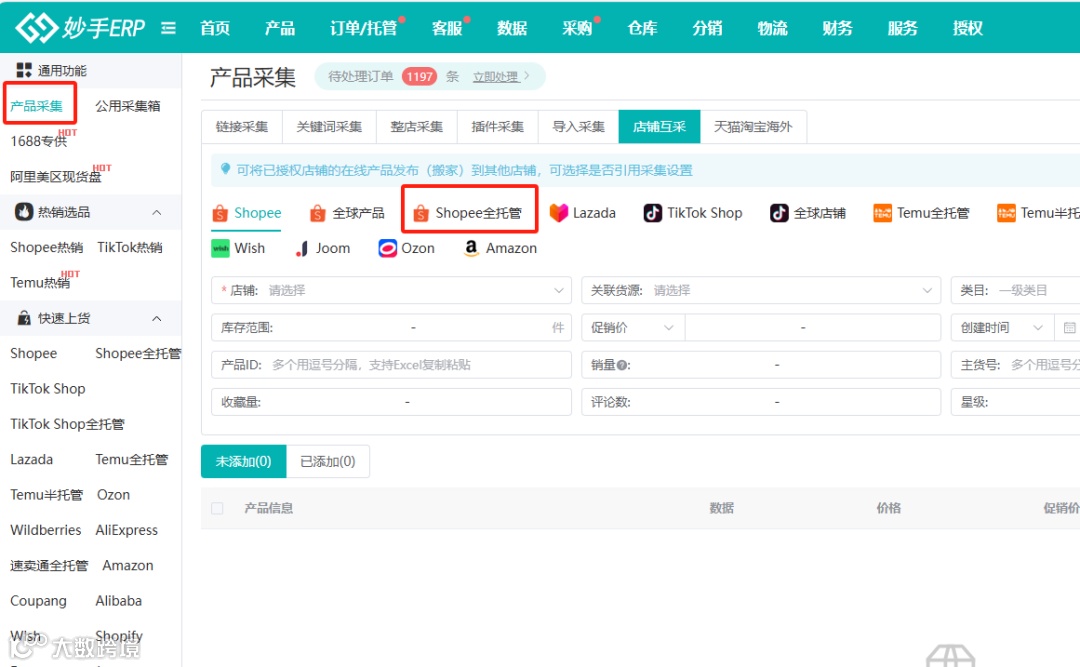Image resolution: width=1080 pixels, height=667 pixels.
Task: Open the 首页 top menu
Action: [215, 28]
